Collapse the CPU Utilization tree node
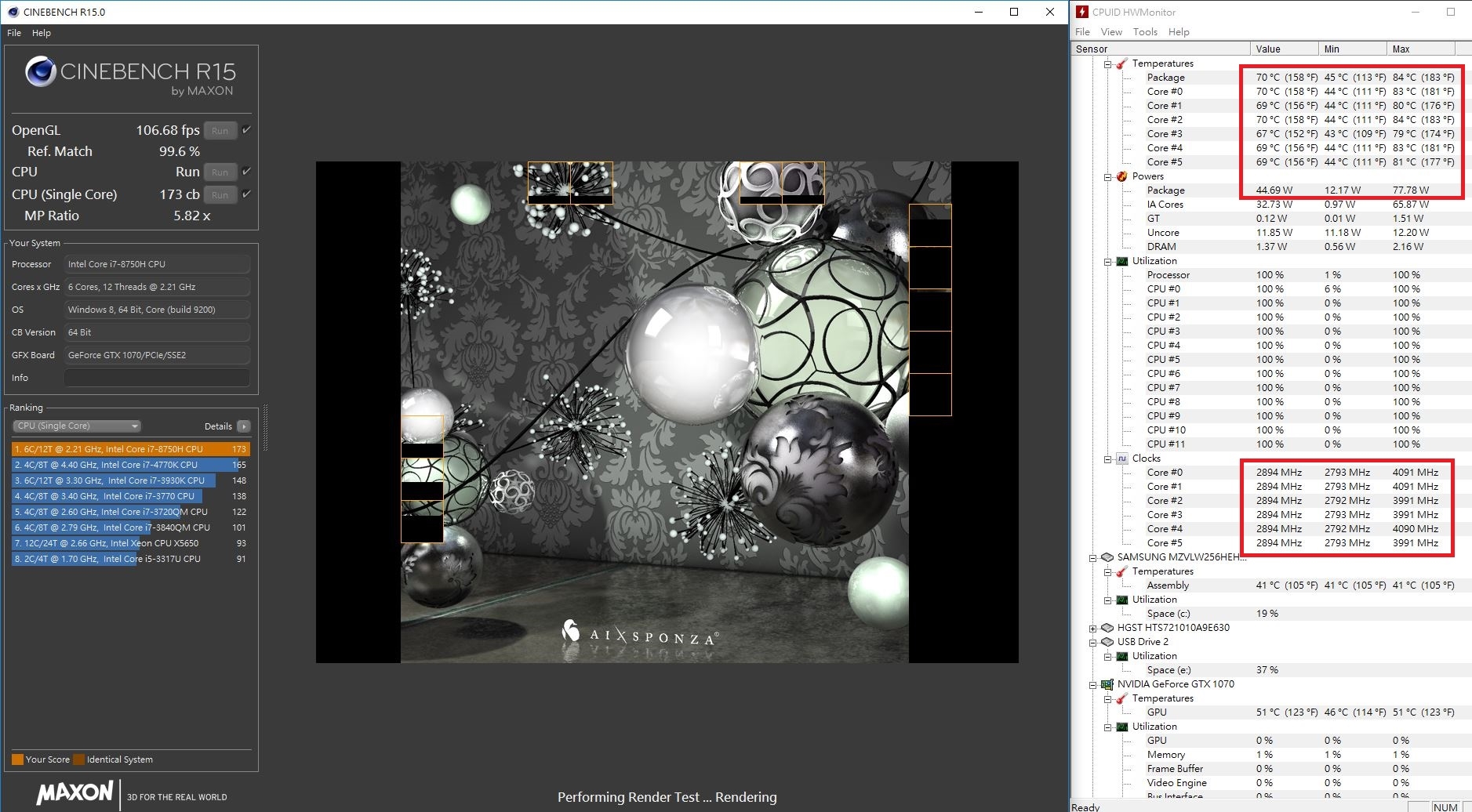The image size is (1472, 812). [1107, 262]
